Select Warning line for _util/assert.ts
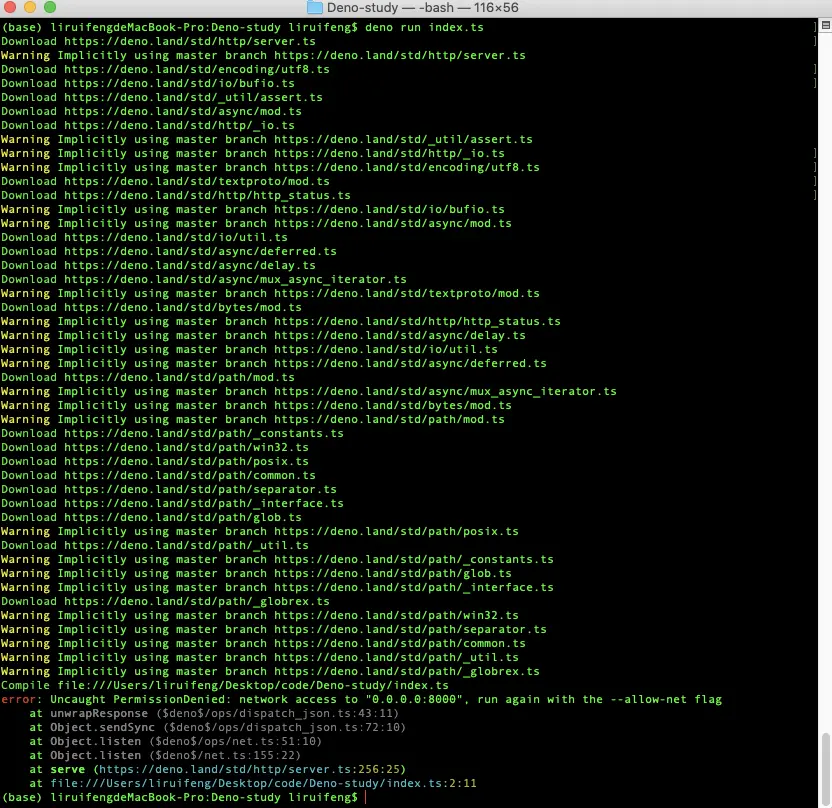The height and width of the screenshot is (808, 832). (266, 139)
